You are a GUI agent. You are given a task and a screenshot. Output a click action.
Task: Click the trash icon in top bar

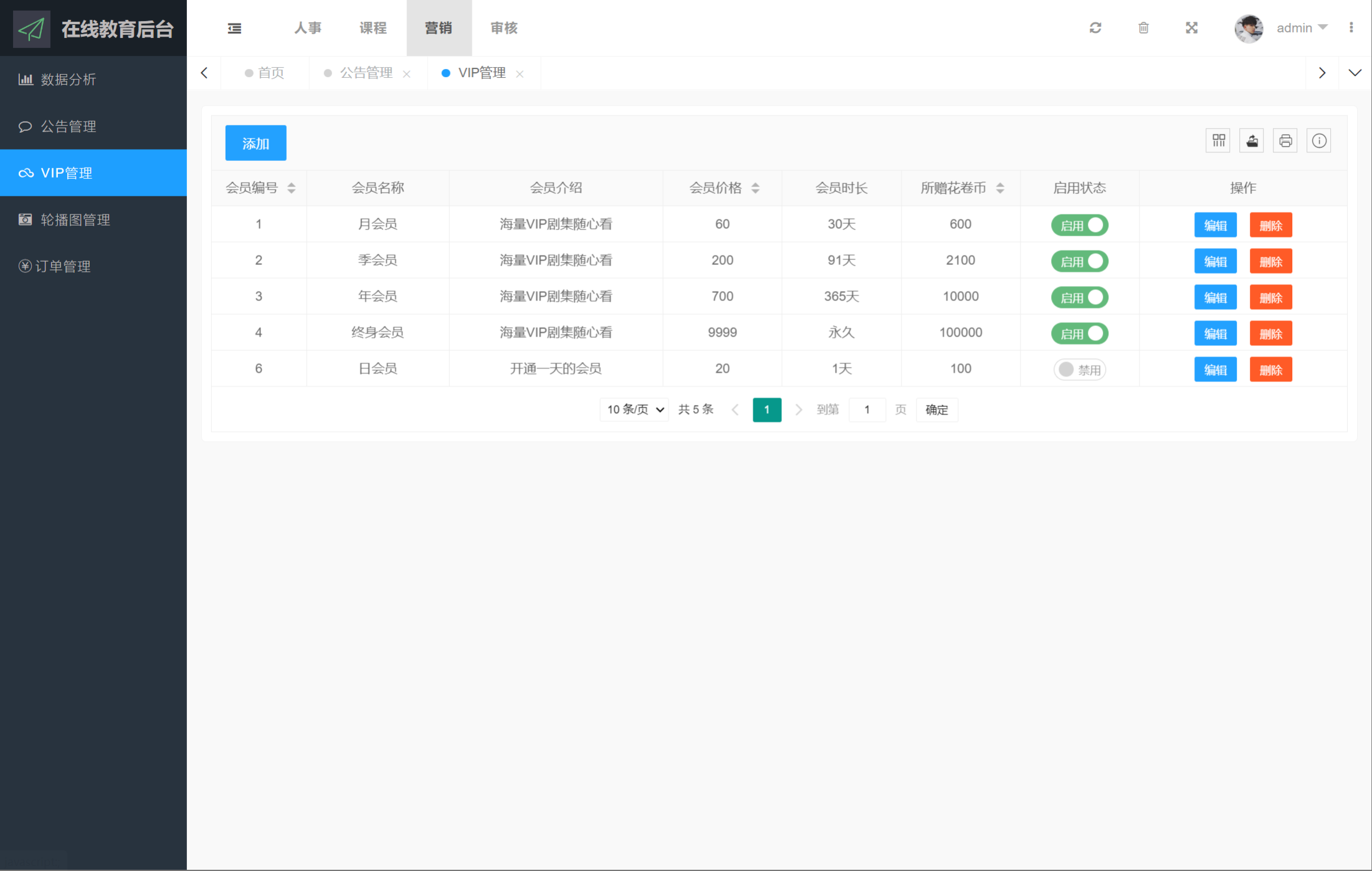(1143, 28)
